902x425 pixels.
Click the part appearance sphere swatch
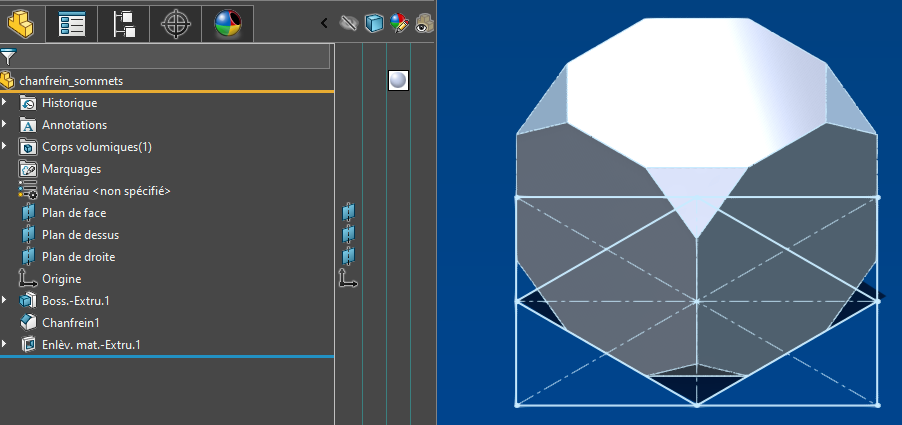[x=398, y=81]
